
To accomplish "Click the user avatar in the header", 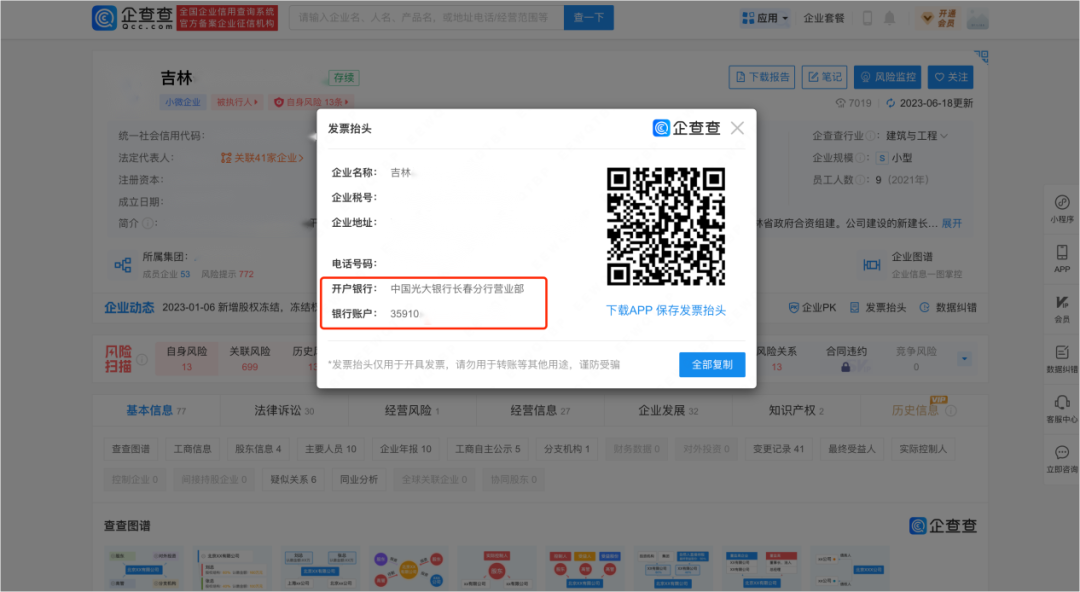I will [x=977, y=19].
